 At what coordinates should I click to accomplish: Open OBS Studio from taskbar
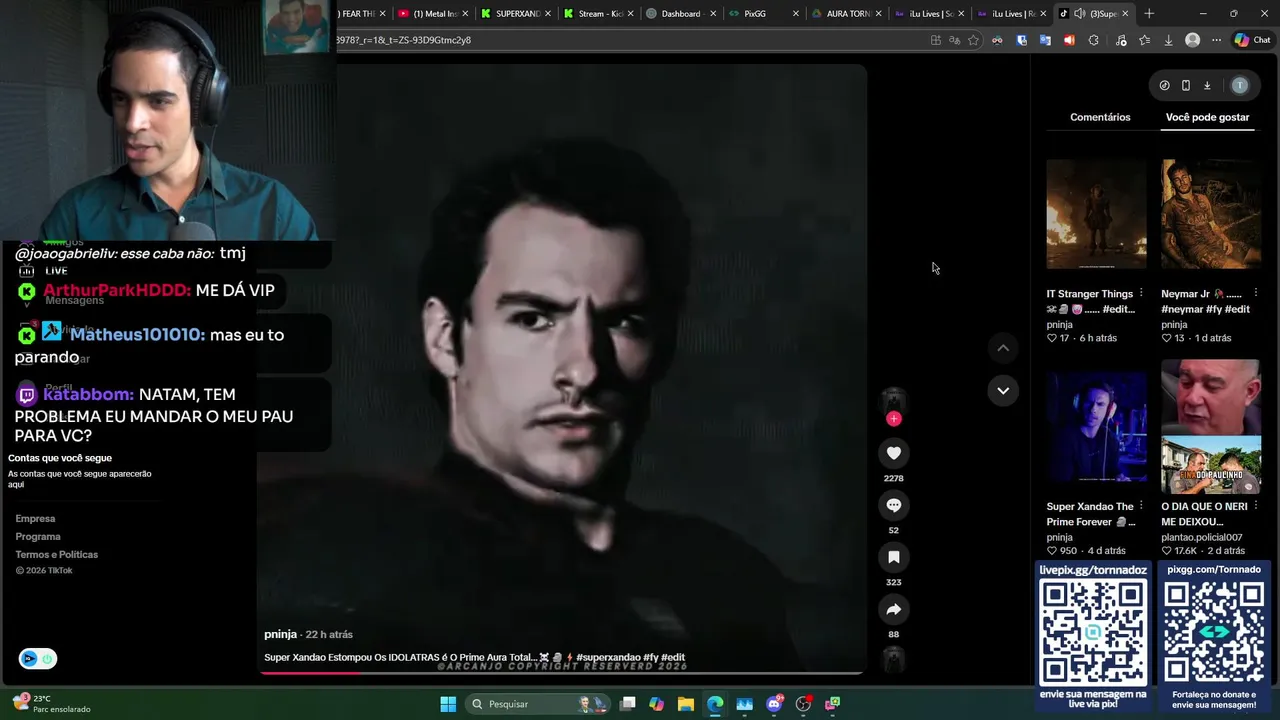(803, 704)
